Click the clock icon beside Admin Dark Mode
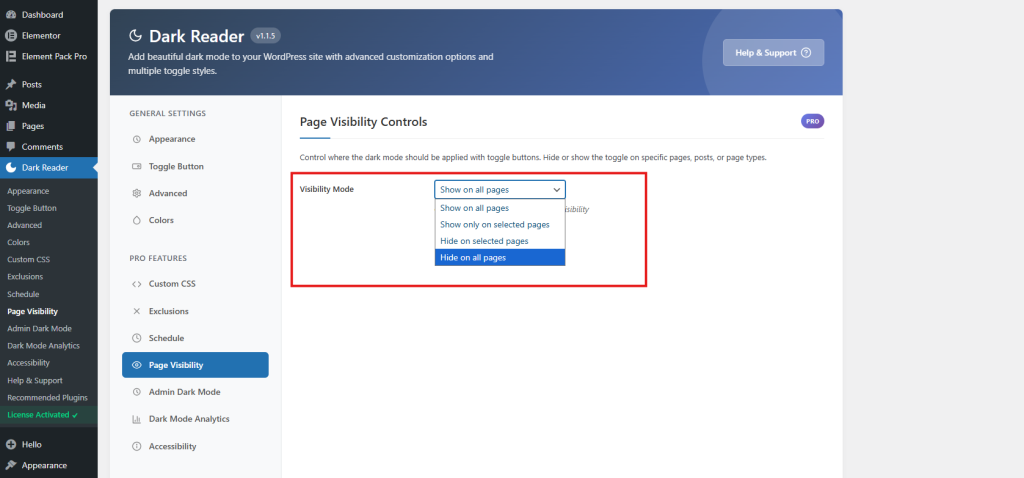 click(136, 392)
